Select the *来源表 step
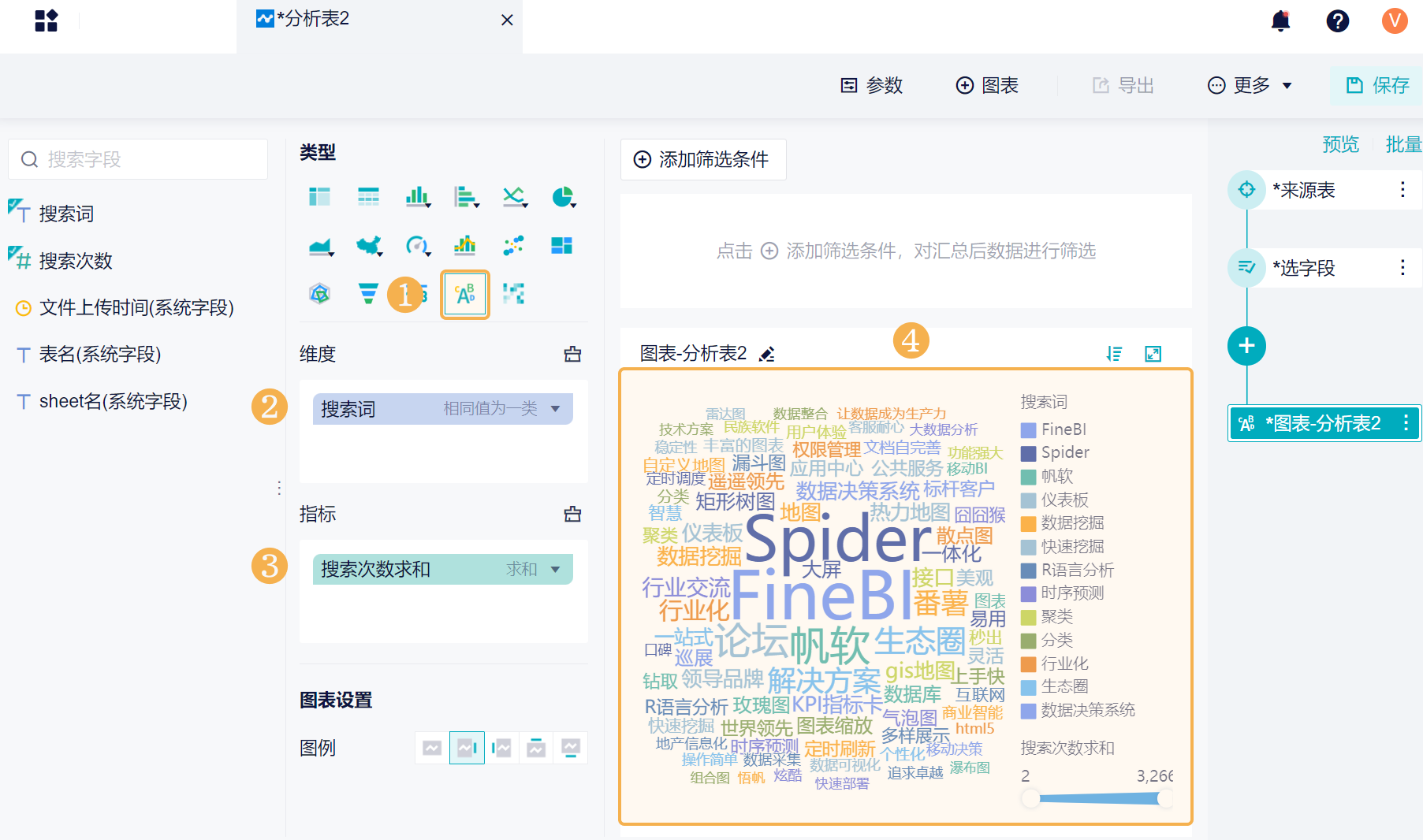 (x=1324, y=190)
